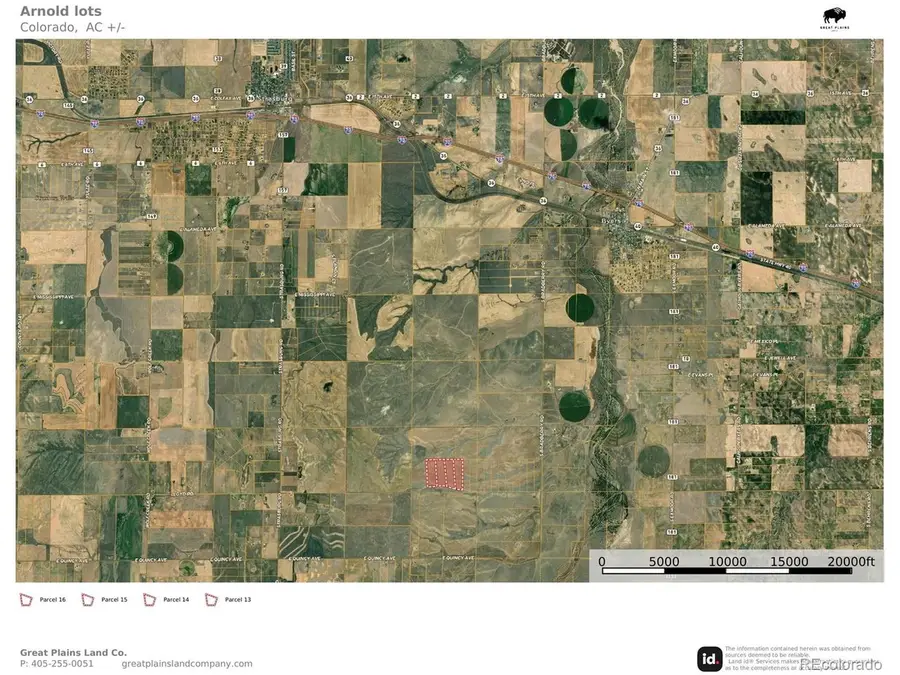
Task: Click the Land id disclaimer text
Action: click(x=798, y=658)
